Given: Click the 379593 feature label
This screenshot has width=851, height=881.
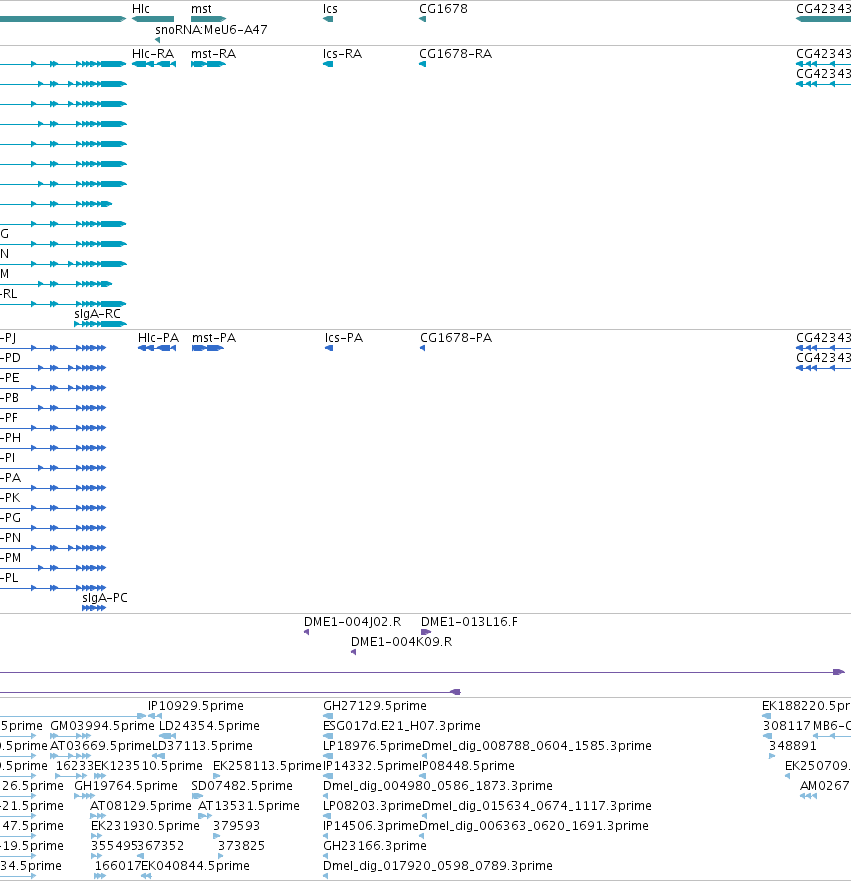Looking at the screenshot, I should tap(236, 826).
